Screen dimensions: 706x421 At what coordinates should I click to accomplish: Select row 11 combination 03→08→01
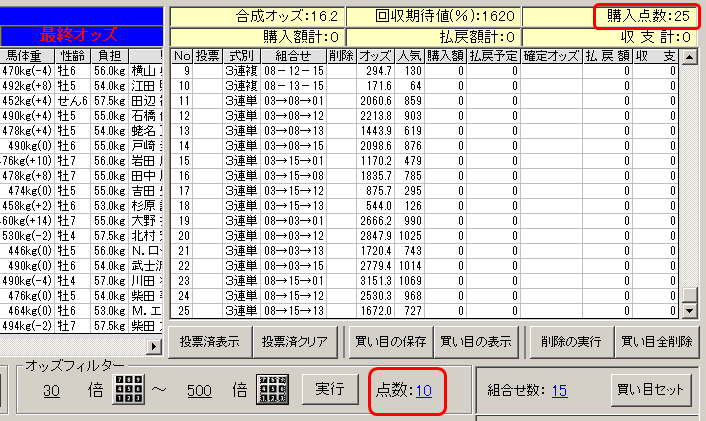tap(294, 101)
